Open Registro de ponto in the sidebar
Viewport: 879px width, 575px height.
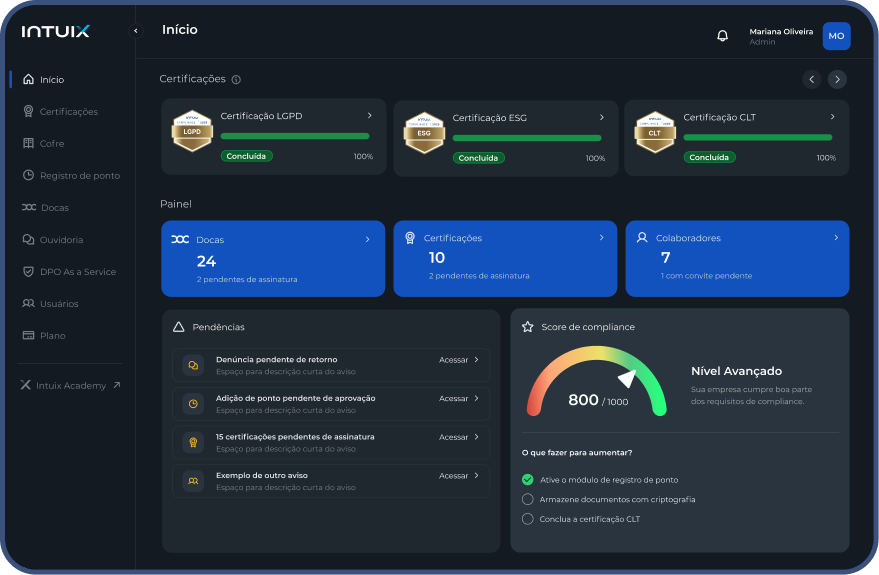(x=79, y=176)
